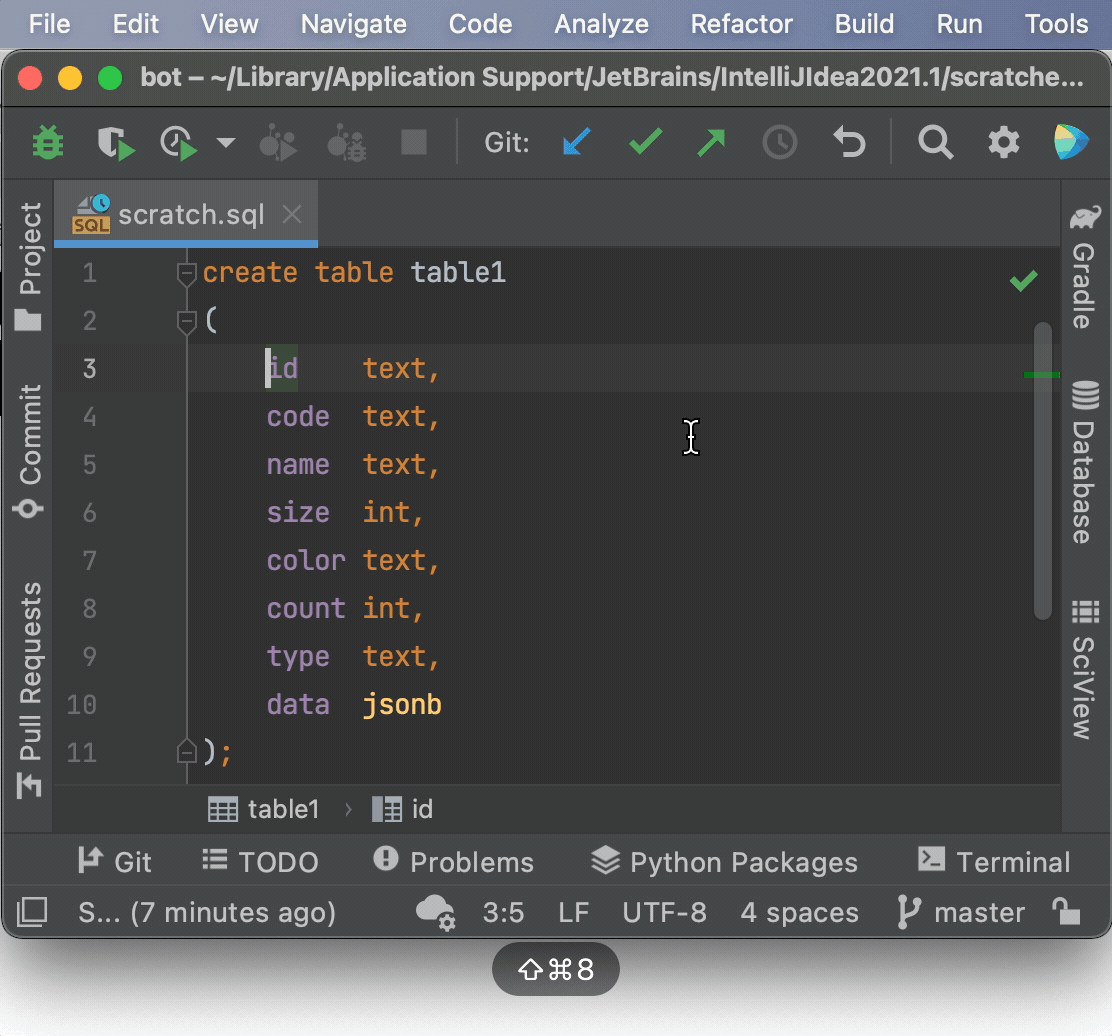Roll back changes with the undo icon
Screen dimensions: 1112x1036
[x=848, y=142]
